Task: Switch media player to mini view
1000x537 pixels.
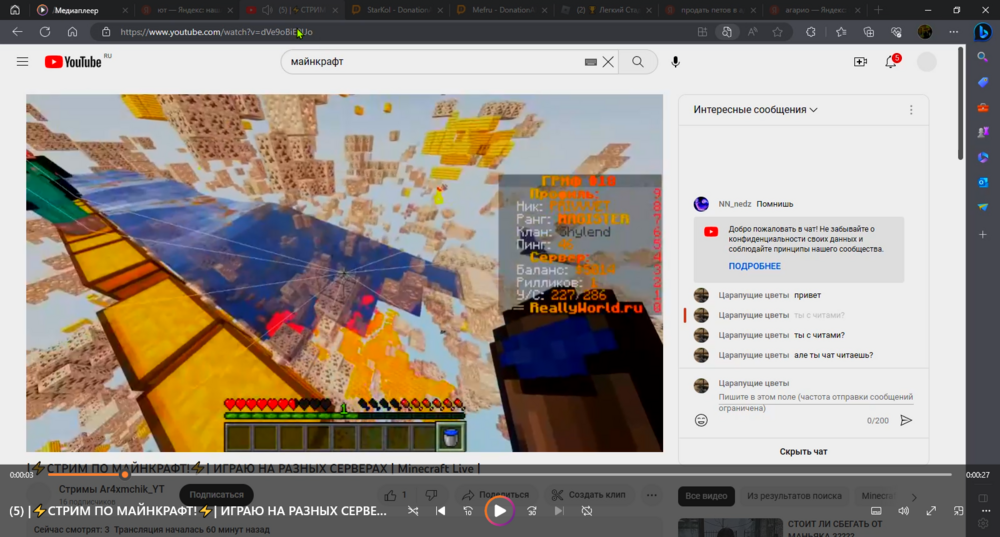Action: click(x=959, y=511)
